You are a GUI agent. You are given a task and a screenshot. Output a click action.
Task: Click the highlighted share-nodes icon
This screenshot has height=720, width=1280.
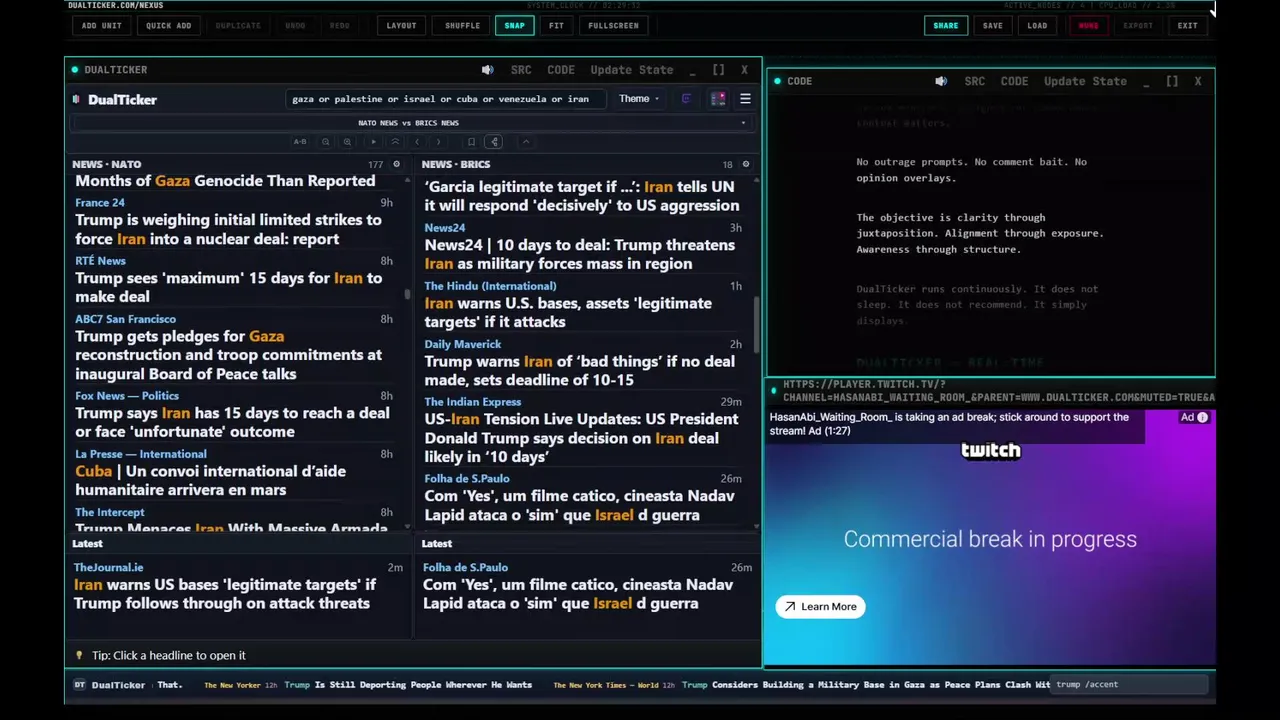point(494,142)
